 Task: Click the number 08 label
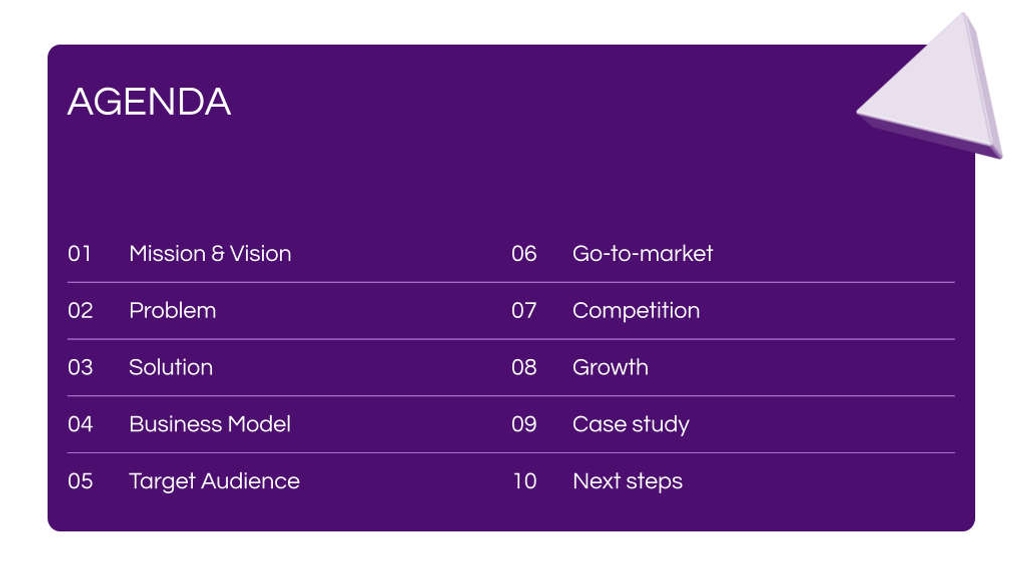(x=524, y=368)
